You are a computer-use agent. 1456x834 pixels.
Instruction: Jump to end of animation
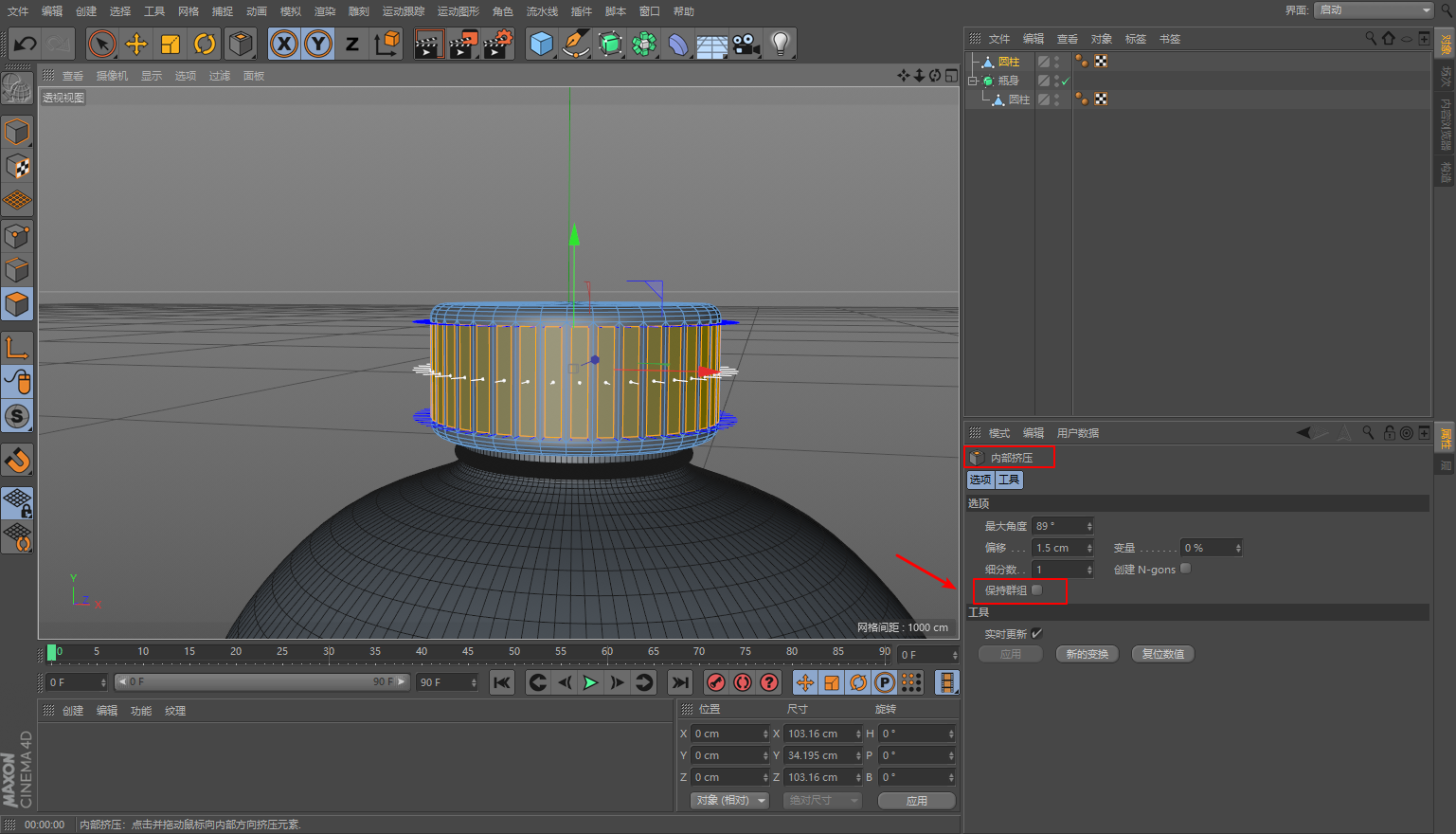click(x=680, y=682)
